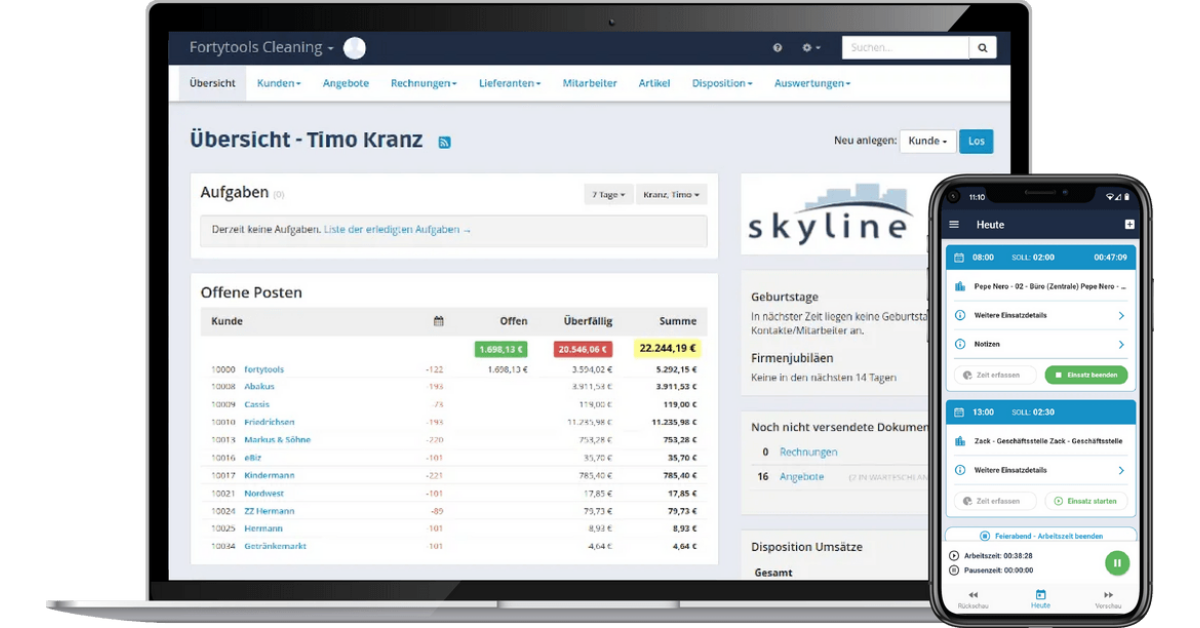Image resolution: width=1200 pixels, height=628 pixels.
Task: Open the Kunde dropdown next to Neu anlegen
Action: click(927, 141)
